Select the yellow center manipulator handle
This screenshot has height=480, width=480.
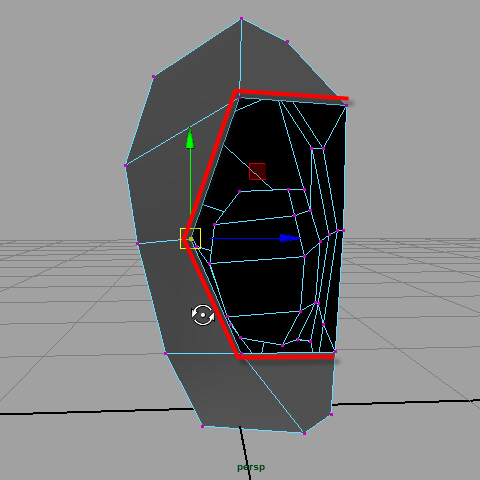[x=190, y=238]
